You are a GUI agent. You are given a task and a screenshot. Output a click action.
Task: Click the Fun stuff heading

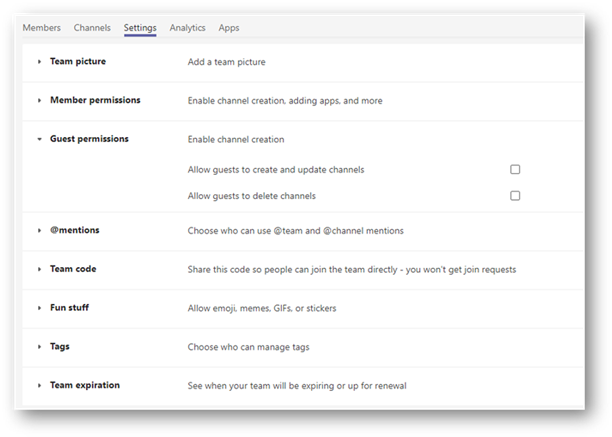tap(69, 307)
